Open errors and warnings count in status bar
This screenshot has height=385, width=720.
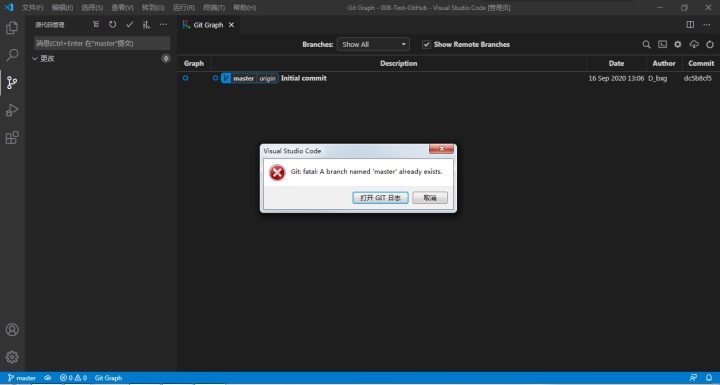(73, 378)
